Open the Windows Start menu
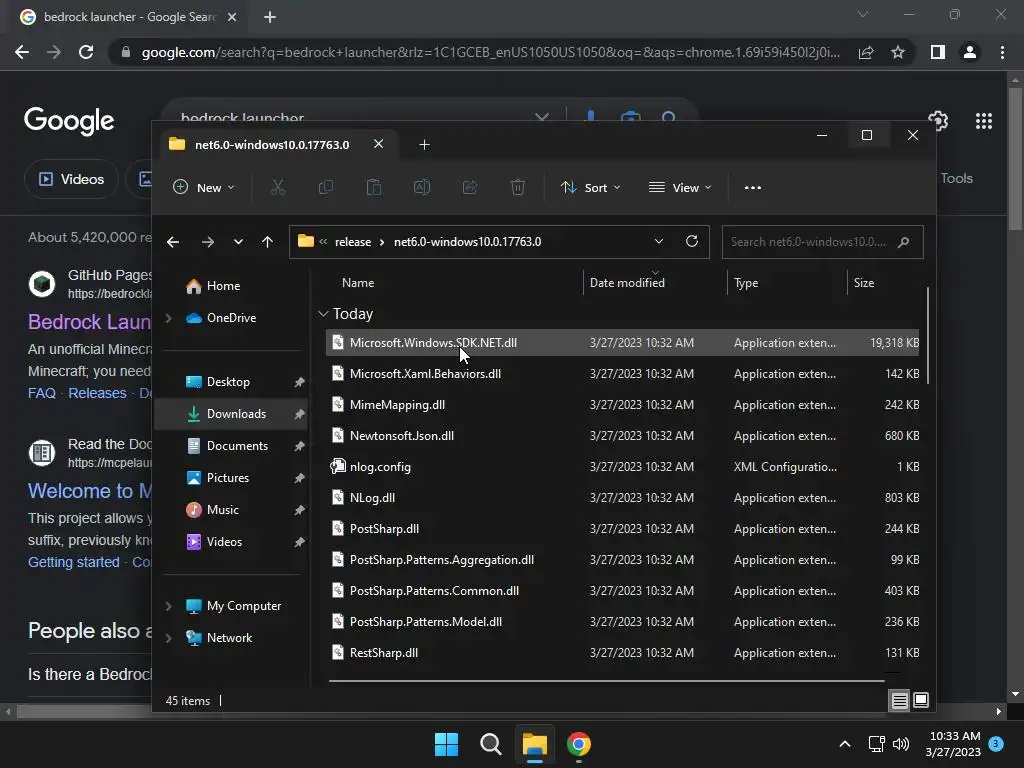Image resolution: width=1024 pixels, height=768 pixels. point(447,744)
